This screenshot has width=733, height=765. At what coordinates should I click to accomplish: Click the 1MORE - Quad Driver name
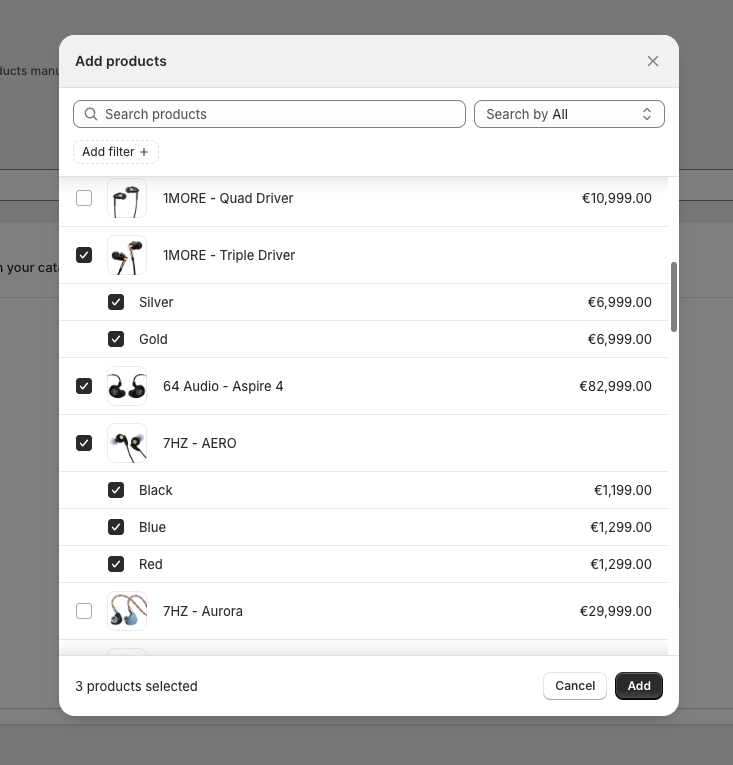coord(228,198)
